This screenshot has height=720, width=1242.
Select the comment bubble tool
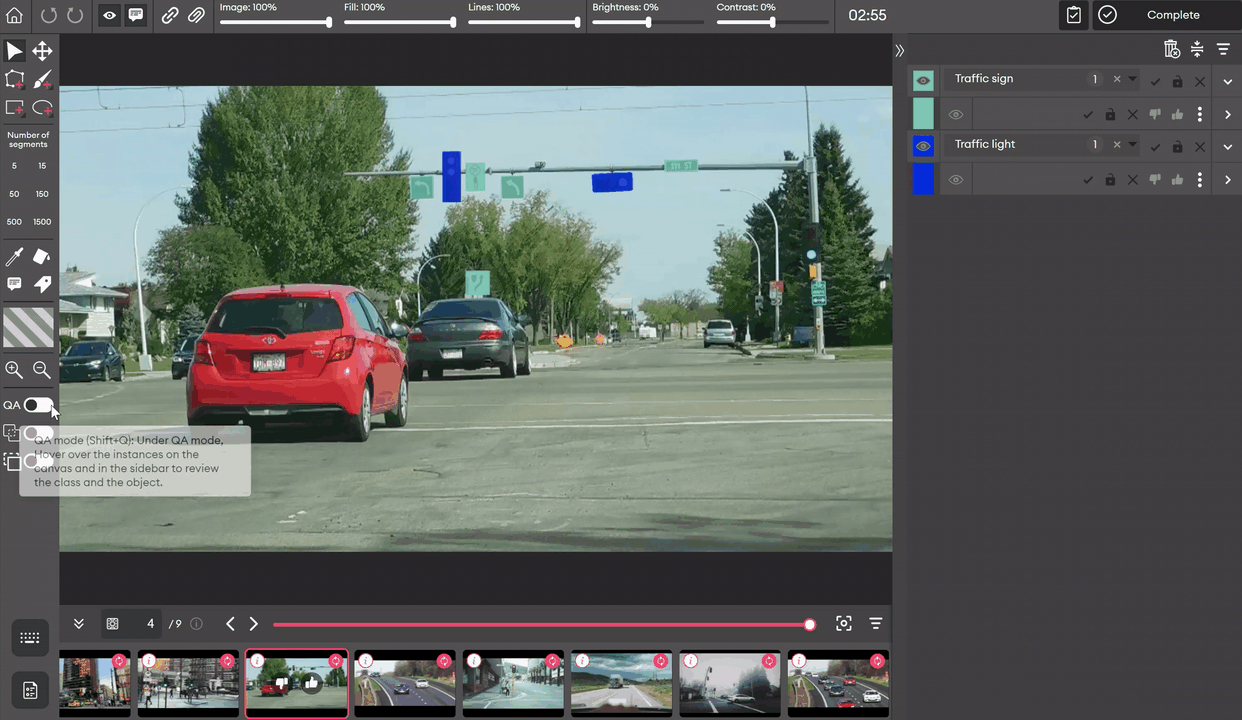click(14, 285)
